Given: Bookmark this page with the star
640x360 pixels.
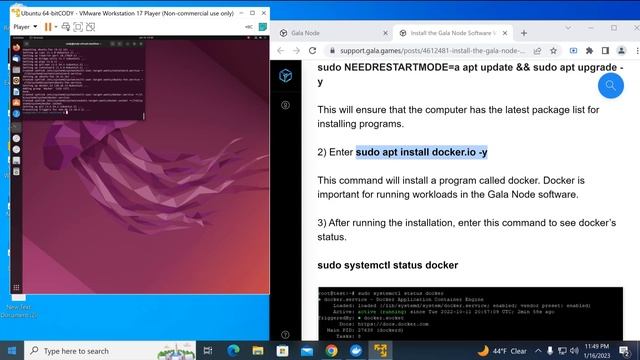Looking at the screenshot, I should [x=553, y=51].
